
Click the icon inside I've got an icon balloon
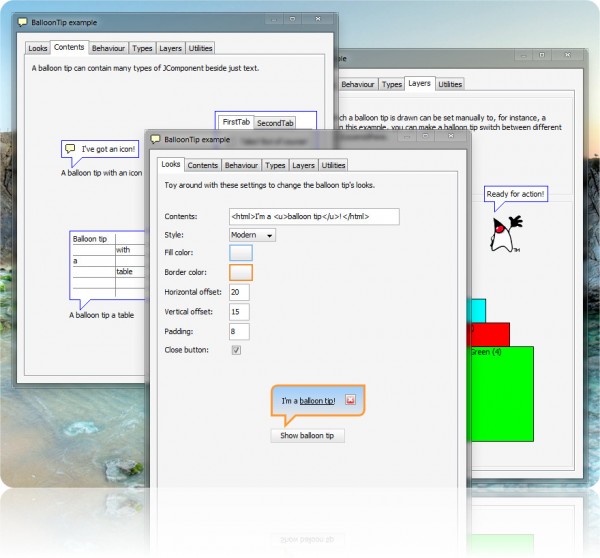70,148
